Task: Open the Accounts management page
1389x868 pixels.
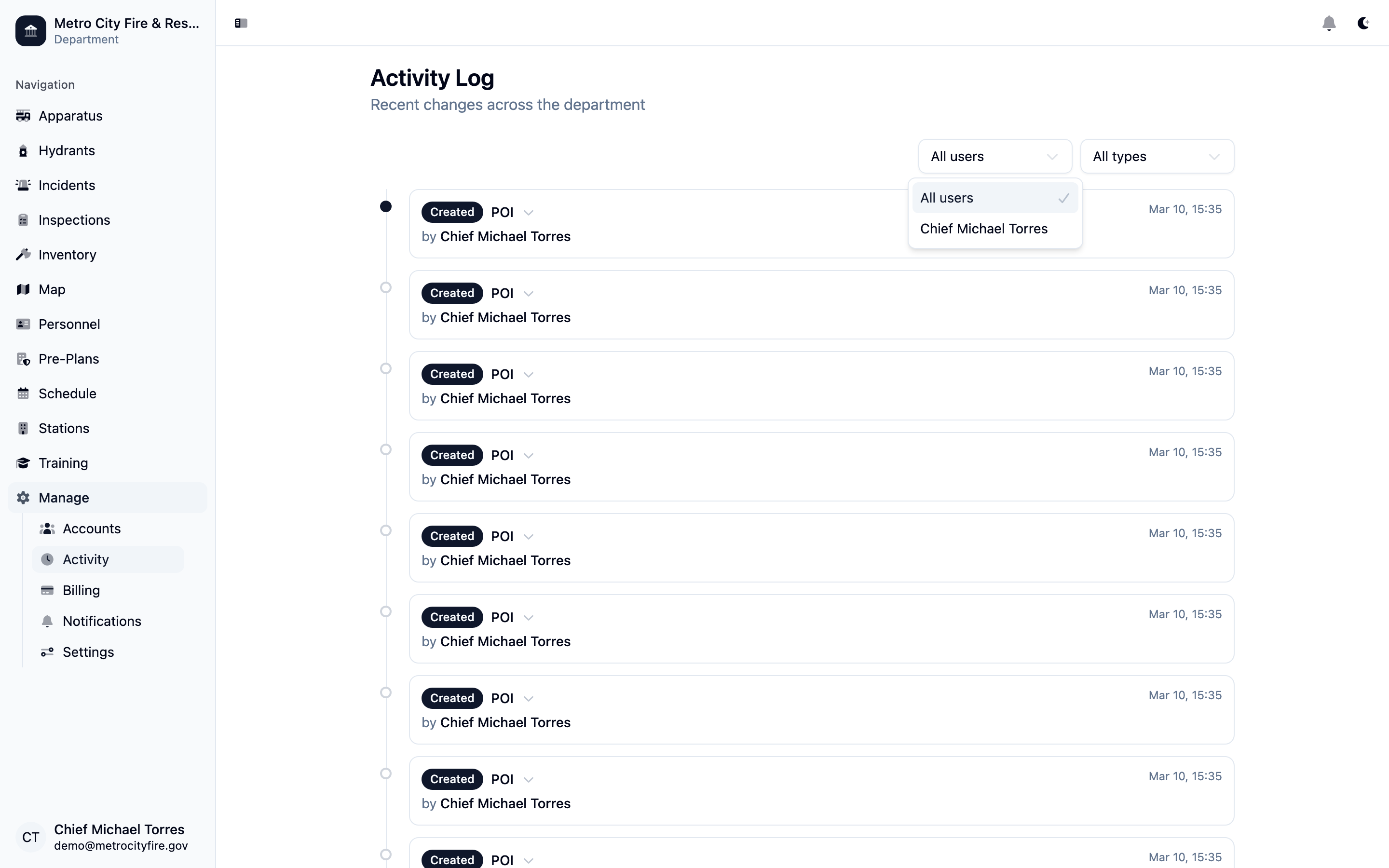Action: click(x=91, y=529)
